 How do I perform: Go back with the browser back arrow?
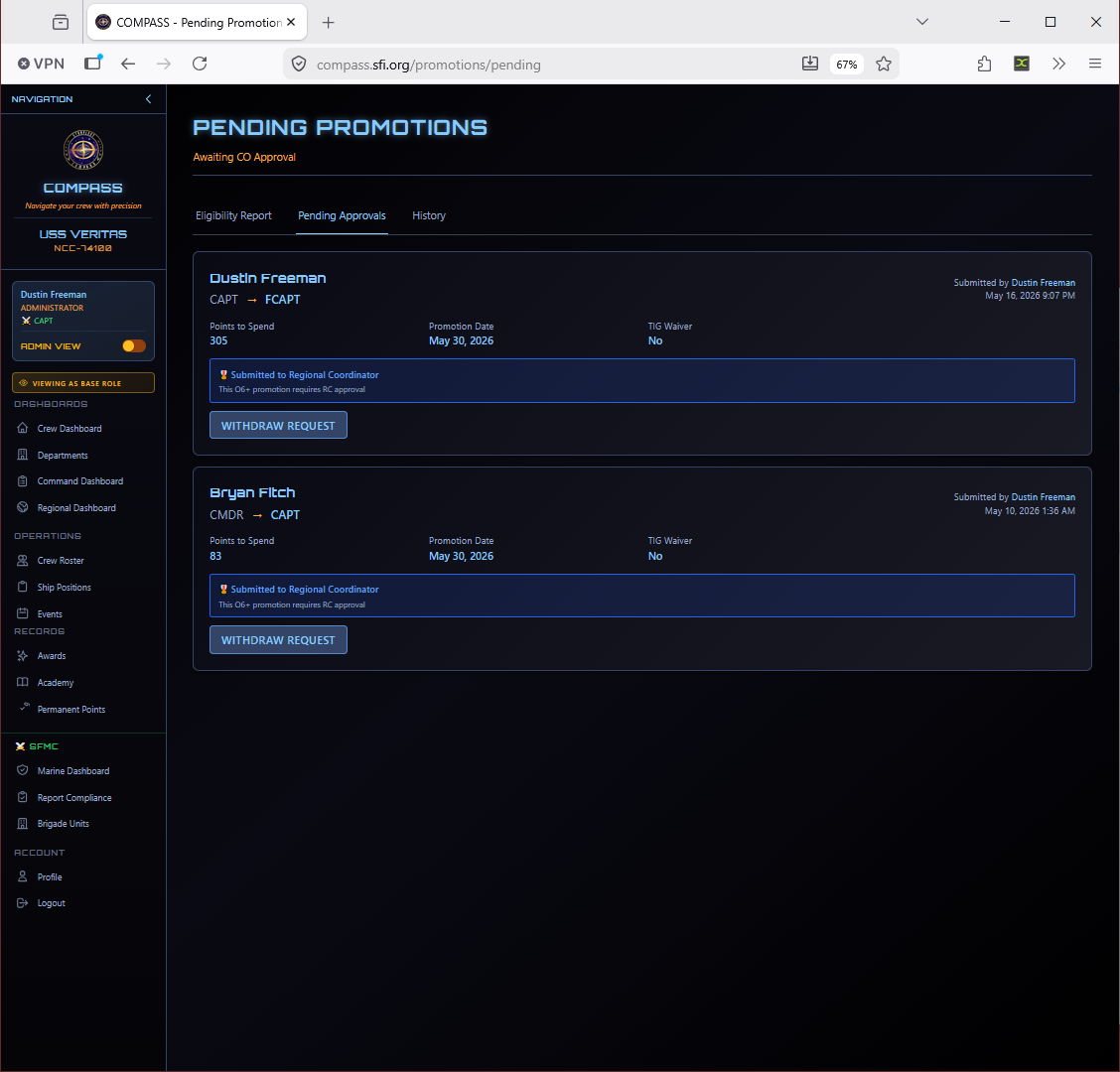coord(128,64)
